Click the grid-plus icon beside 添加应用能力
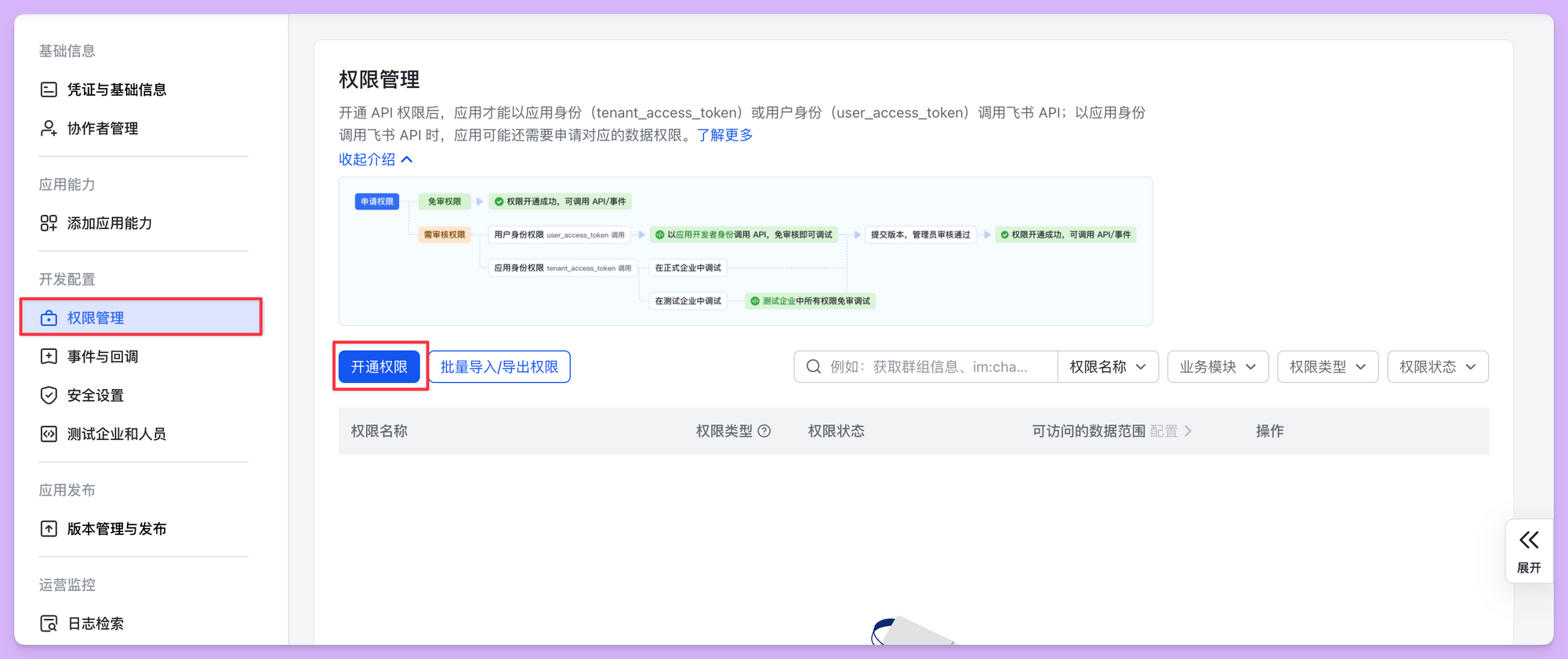The height and width of the screenshot is (659, 1568). [x=49, y=223]
